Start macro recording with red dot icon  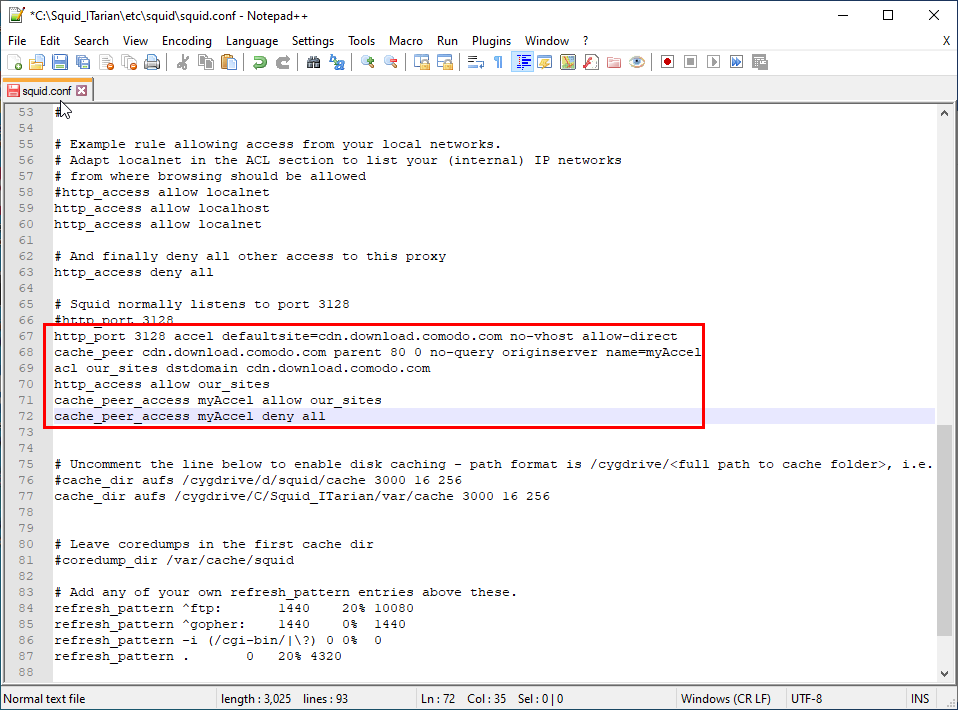click(667, 62)
